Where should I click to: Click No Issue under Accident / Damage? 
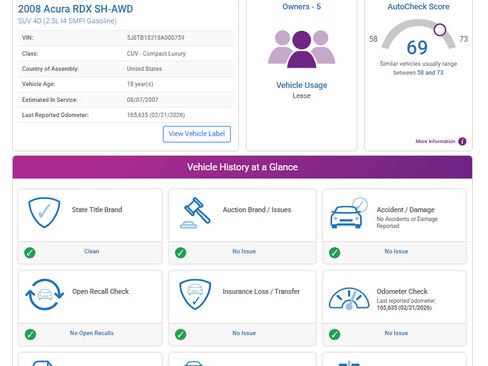tap(396, 251)
